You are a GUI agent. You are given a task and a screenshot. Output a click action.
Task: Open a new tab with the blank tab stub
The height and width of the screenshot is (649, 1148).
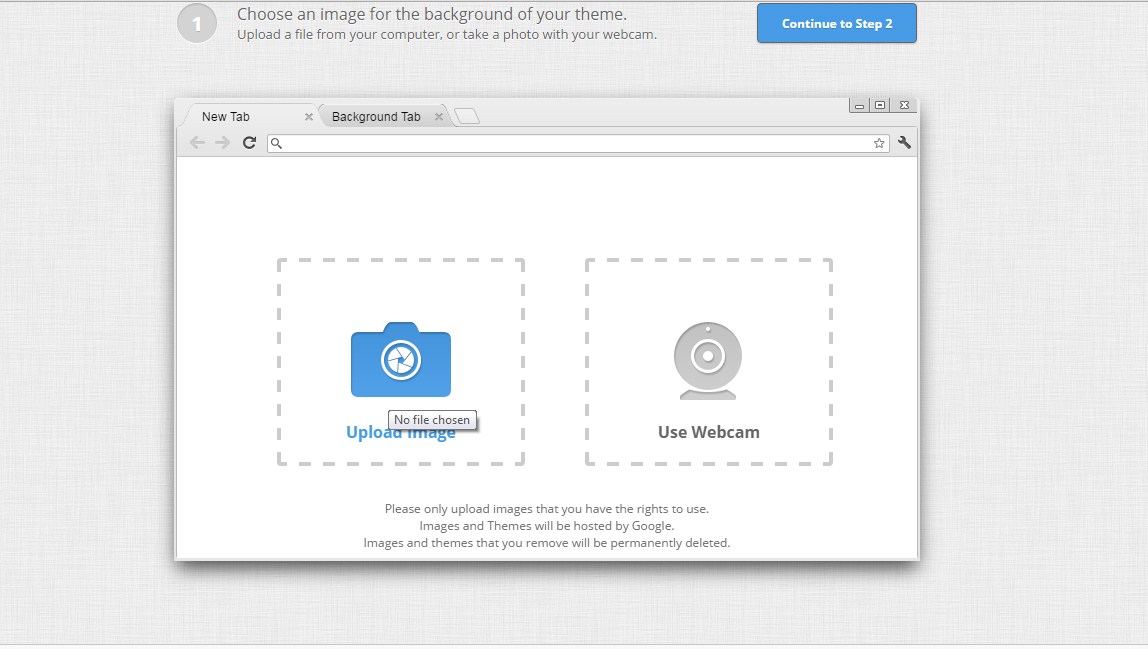pyautogui.click(x=466, y=116)
